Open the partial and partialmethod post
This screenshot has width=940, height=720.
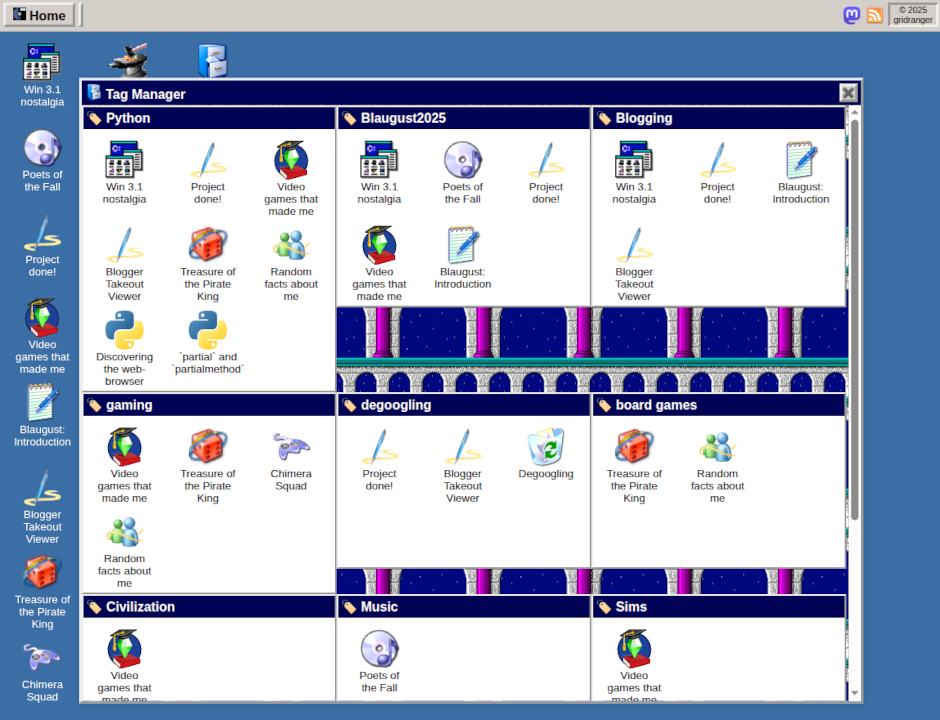[x=207, y=342]
